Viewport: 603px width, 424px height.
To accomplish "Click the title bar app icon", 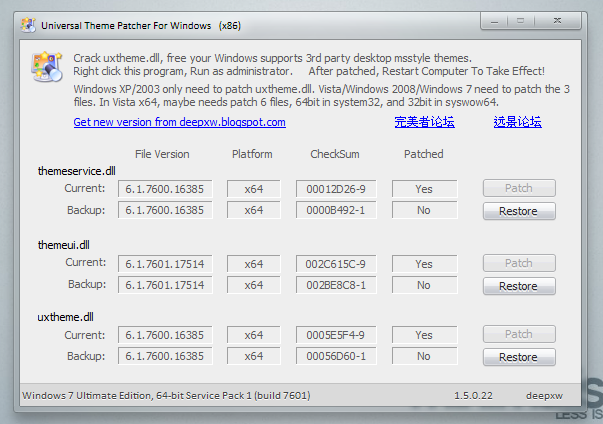I will point(28,25).
